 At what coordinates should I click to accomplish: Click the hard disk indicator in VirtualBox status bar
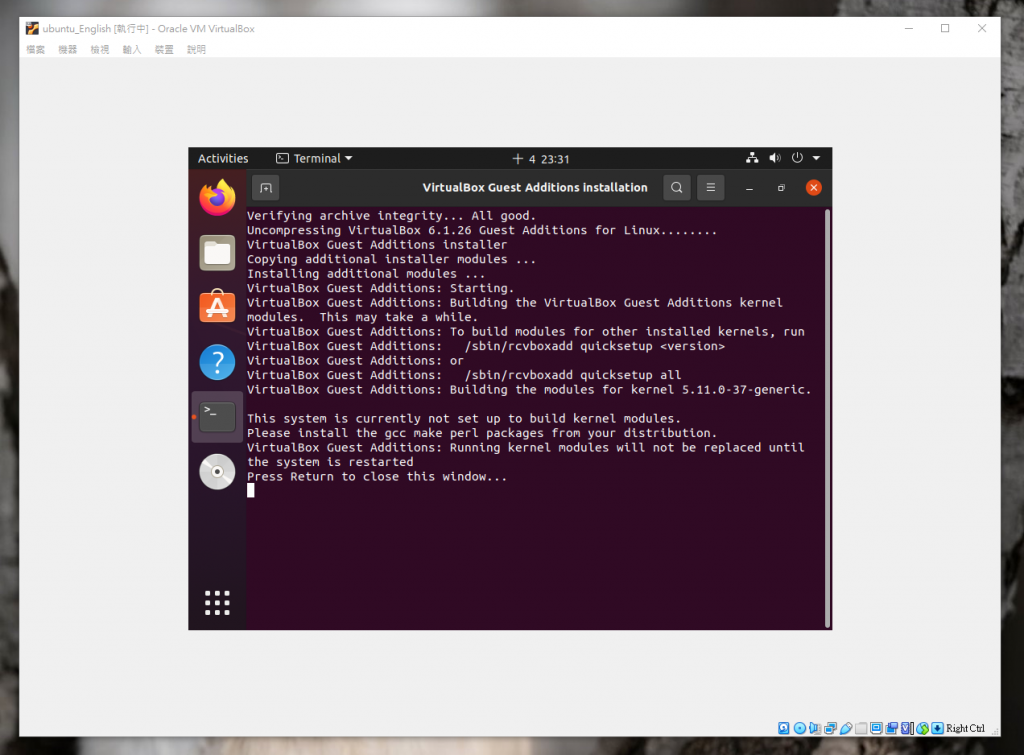[784, 728]
